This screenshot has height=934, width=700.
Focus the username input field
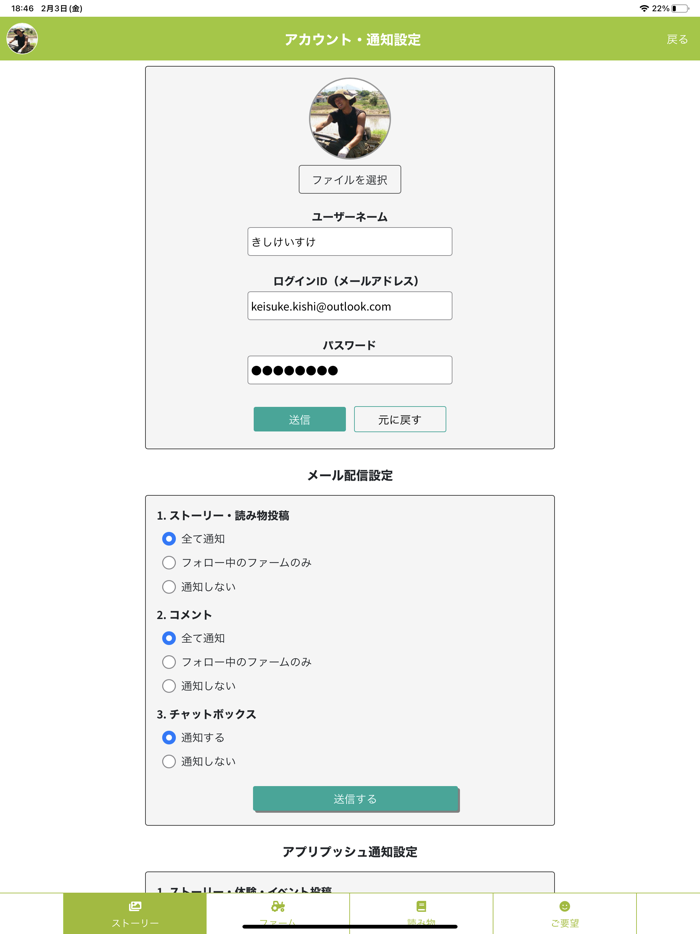click(x=350, y=242)
